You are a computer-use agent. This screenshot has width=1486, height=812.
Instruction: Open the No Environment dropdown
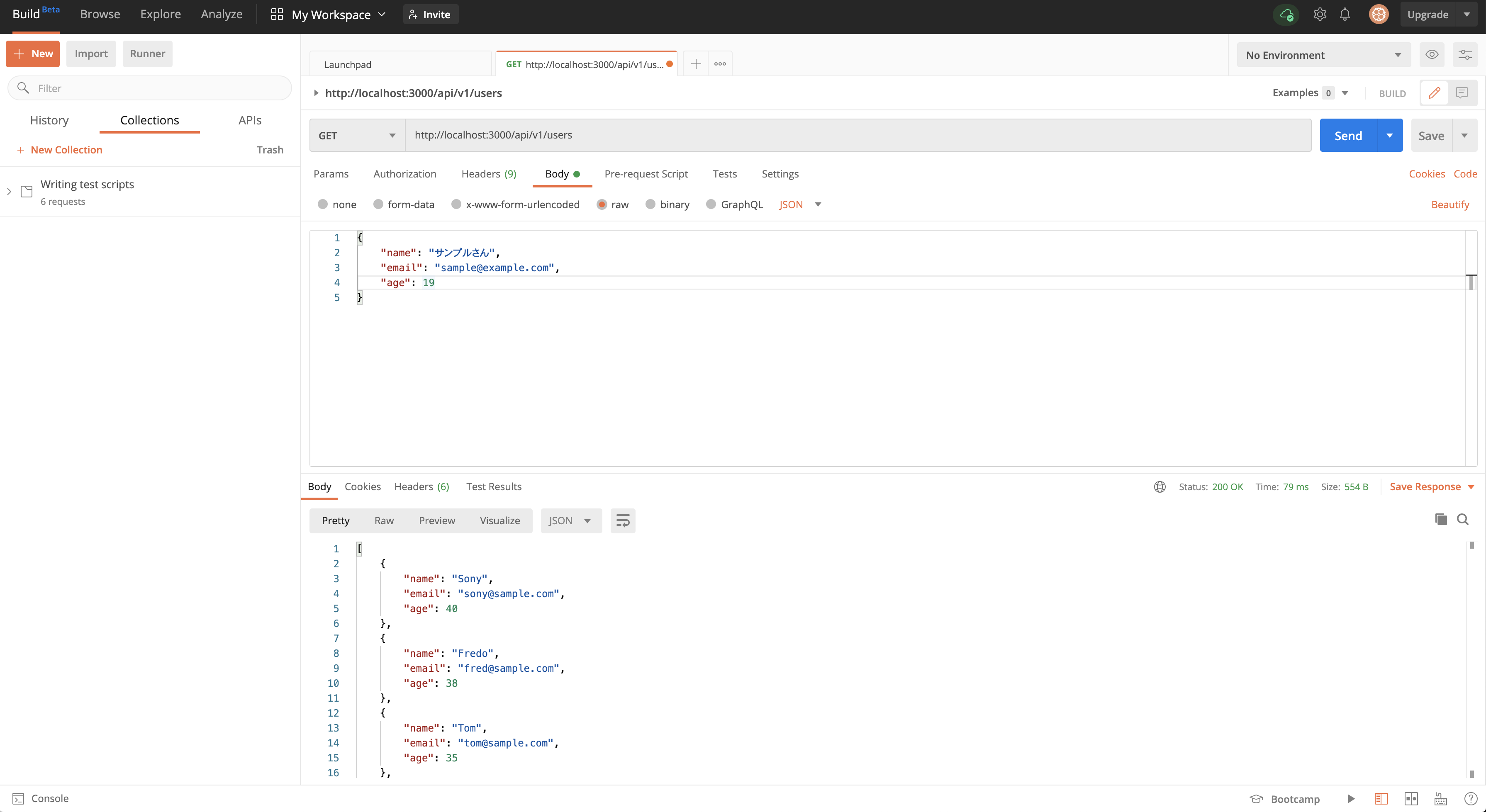pyautogui.click(x=1323, y=55)
